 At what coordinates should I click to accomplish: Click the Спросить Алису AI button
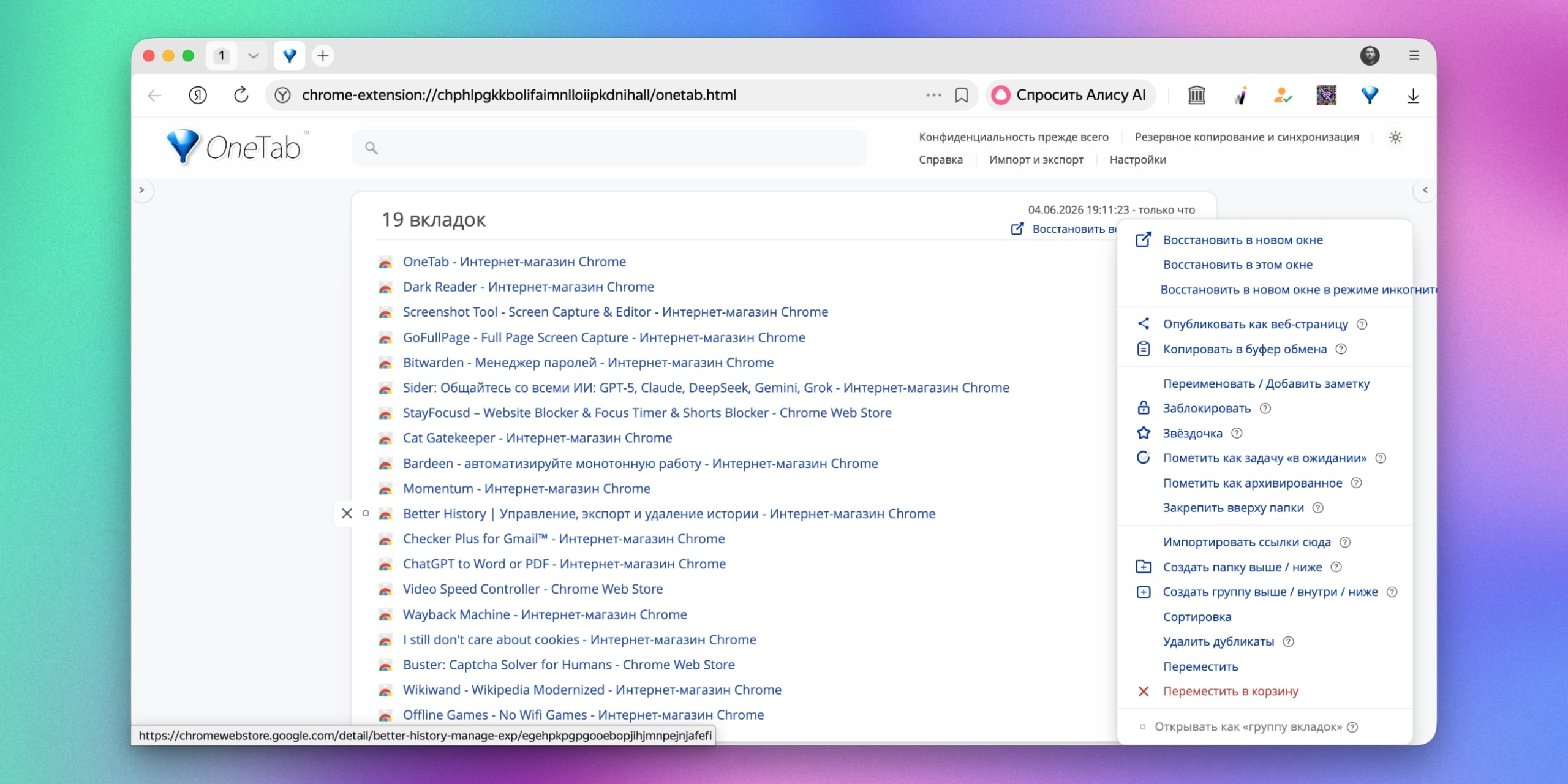click(1069, 95)
